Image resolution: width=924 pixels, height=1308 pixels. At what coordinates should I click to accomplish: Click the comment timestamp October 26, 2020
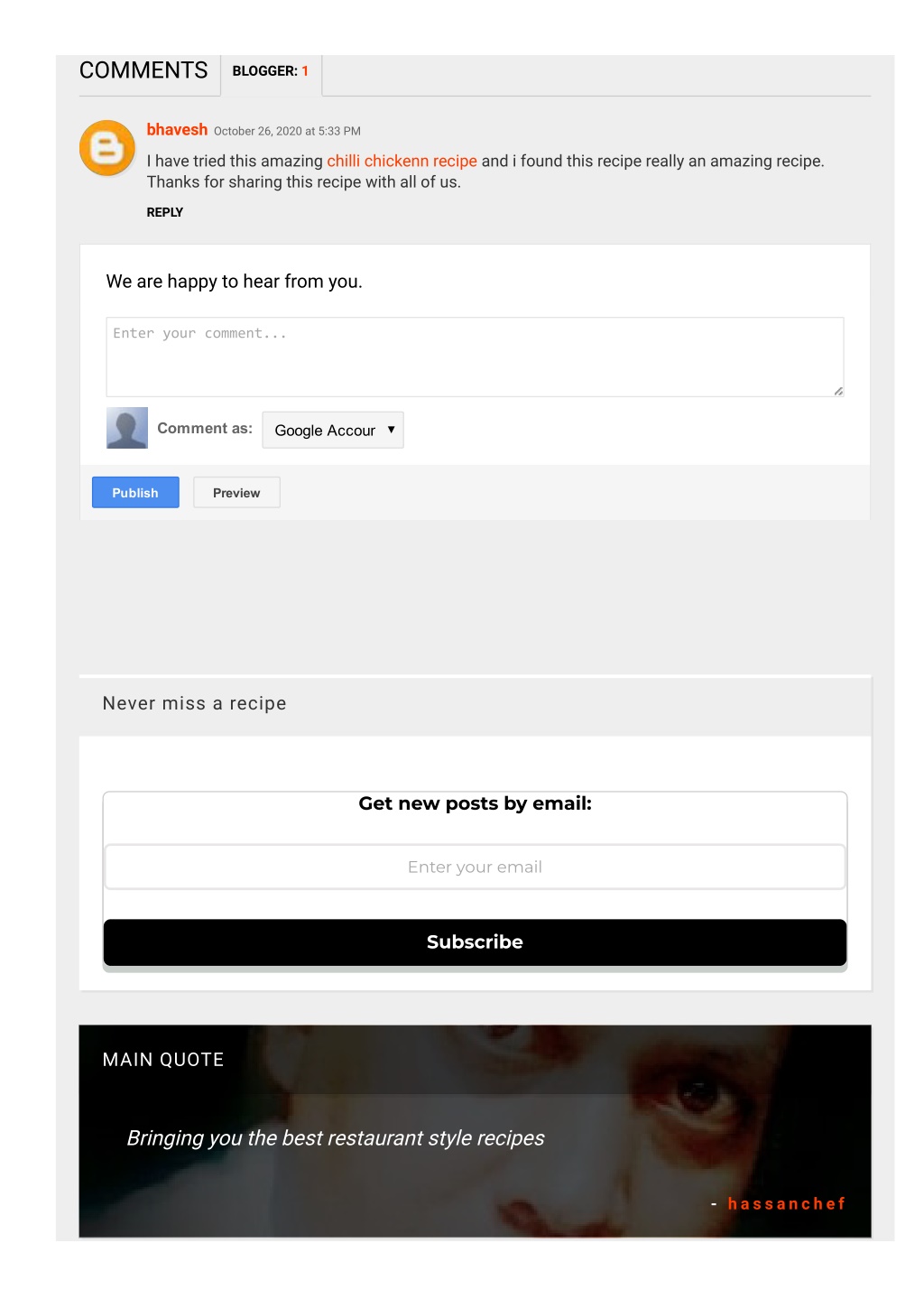(287, 131)
